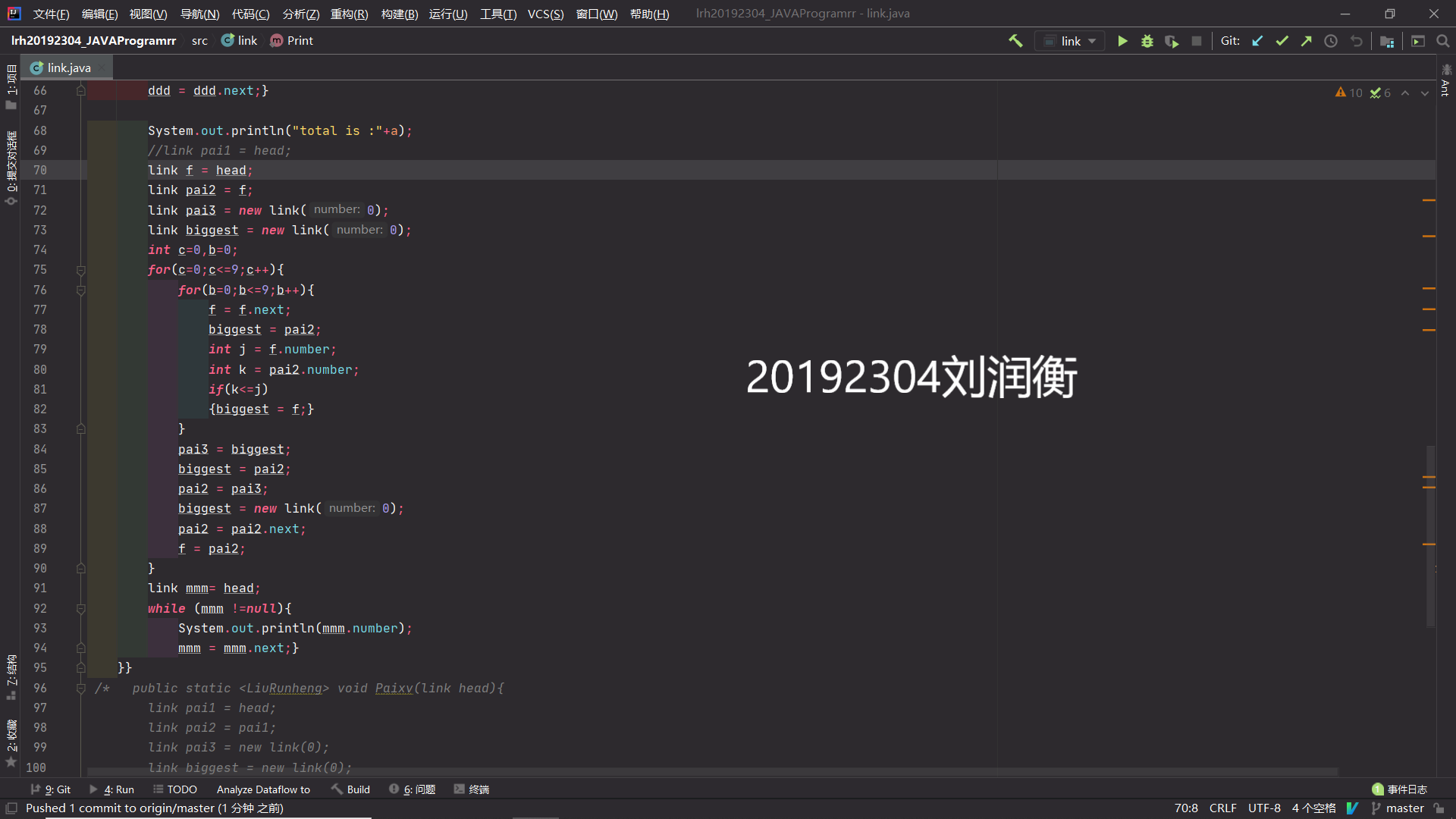Viewport: 1456px width, 819px height.
Task: Jump to previous highlighted error arrow
Action: pos(1405,93)
